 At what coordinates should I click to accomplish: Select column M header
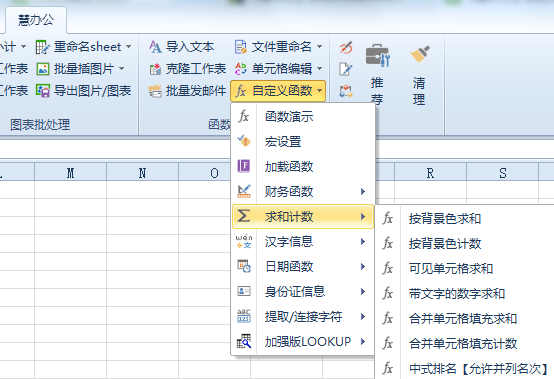pyautogui.click(x=71, y=173)
